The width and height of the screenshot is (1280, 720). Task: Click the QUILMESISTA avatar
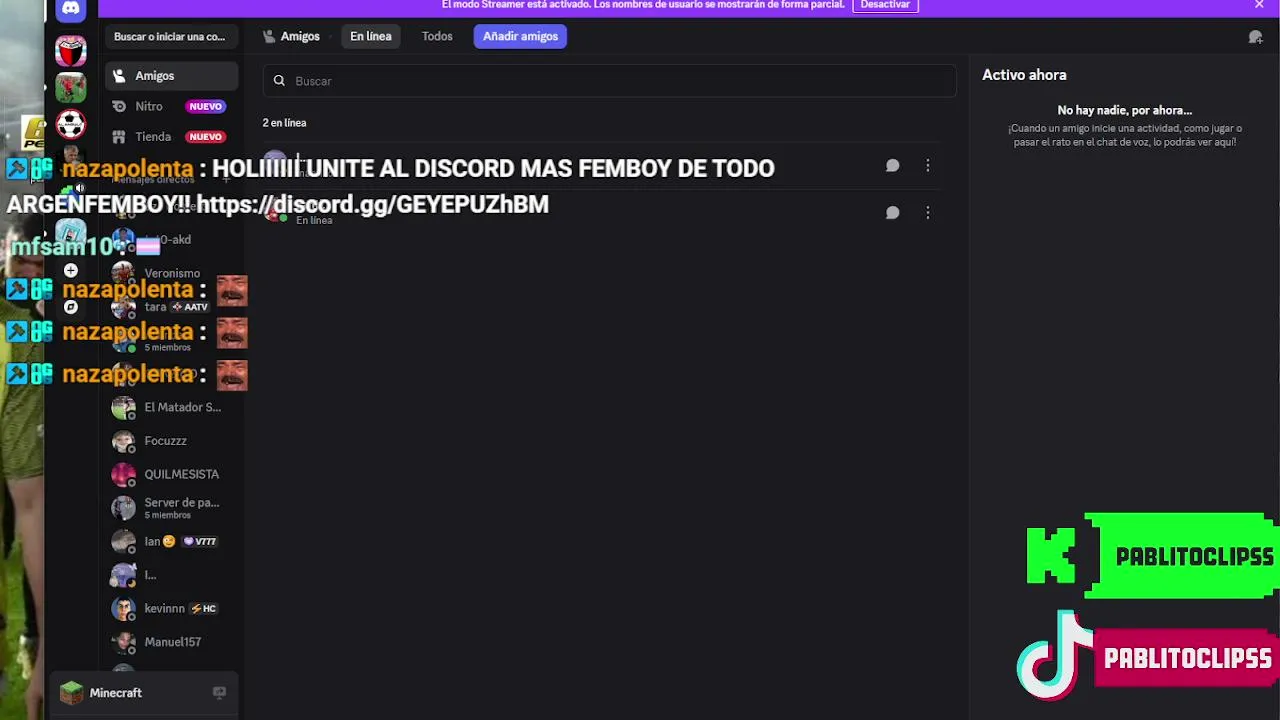(x=123, y=474)
